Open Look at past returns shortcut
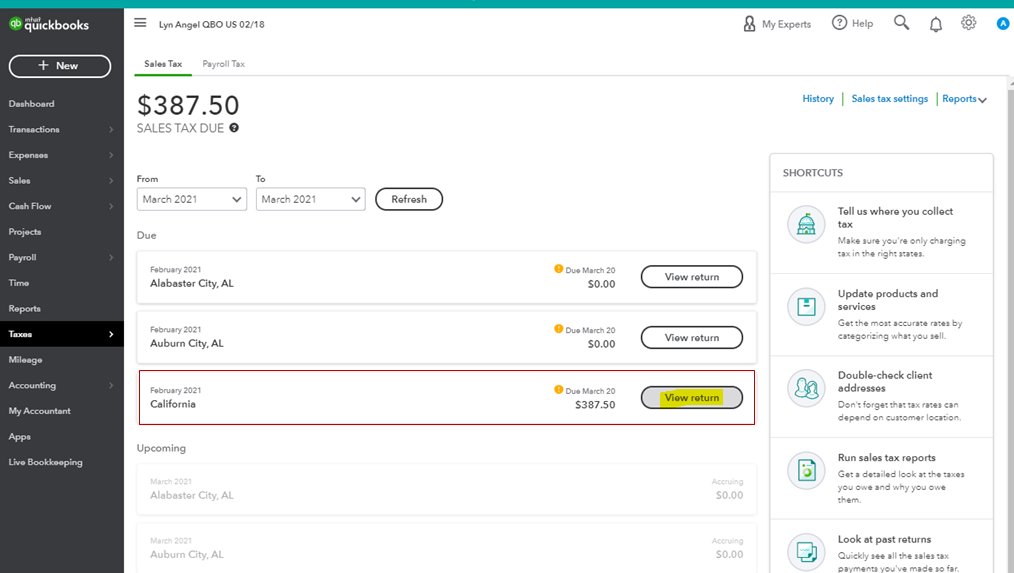 pos(881,547)
